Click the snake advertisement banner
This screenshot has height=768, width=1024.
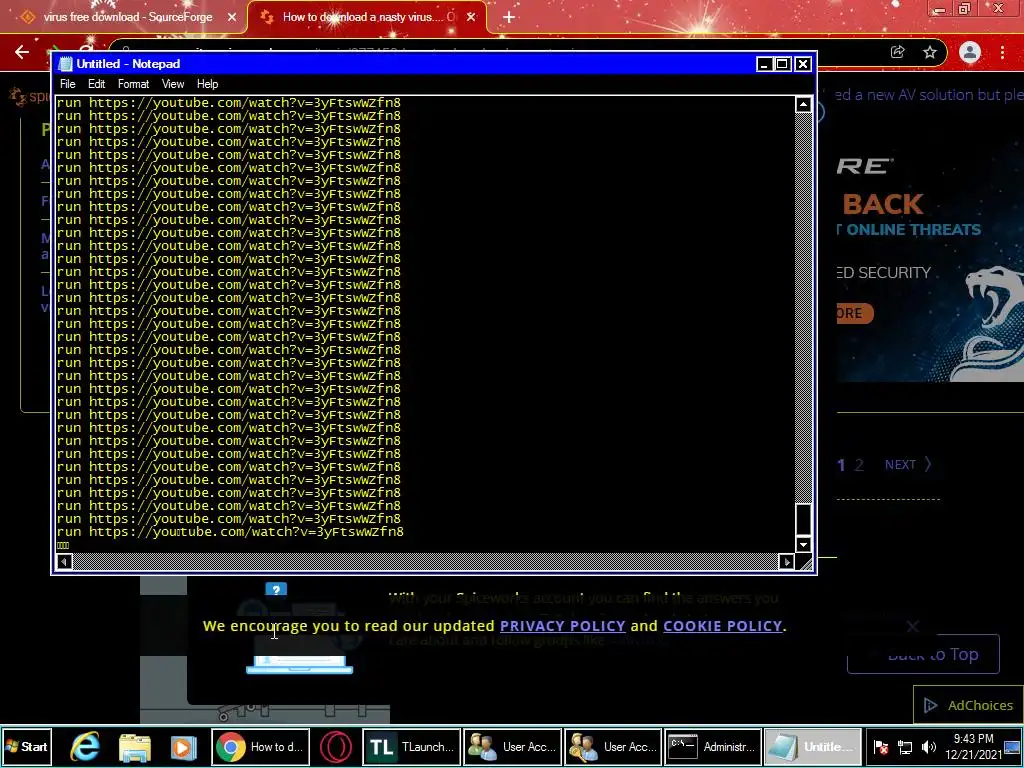point(930,261)
